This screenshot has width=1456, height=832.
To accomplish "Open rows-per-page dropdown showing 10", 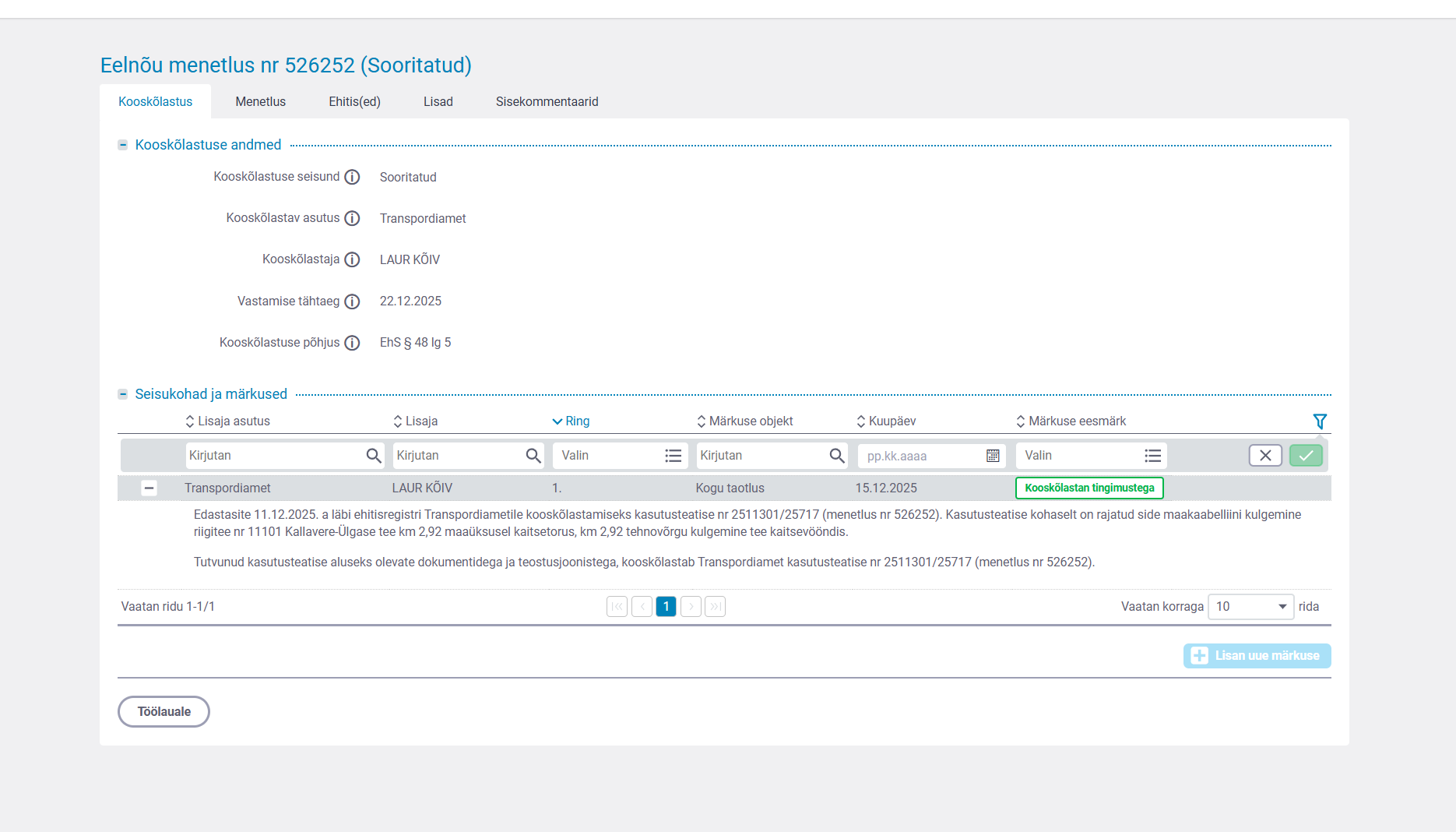I will [x=1250, y=607].
